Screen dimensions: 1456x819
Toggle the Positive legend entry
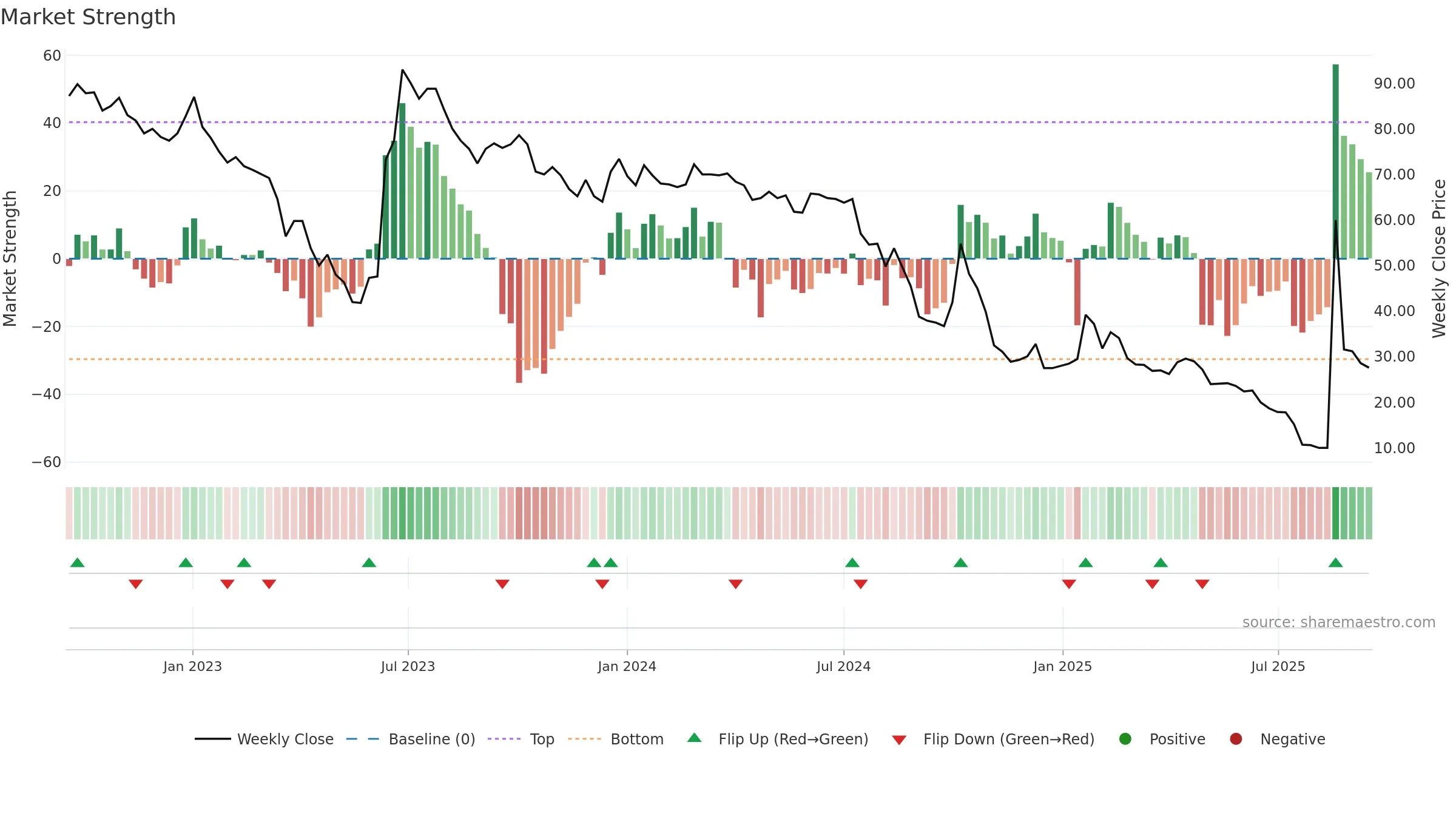(1162, 739)
